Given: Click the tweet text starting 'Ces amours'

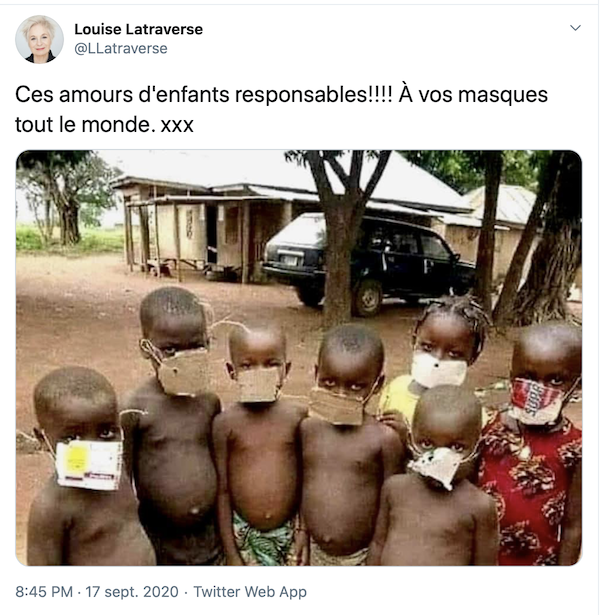Looking at the screenshot, I should 281,109.
